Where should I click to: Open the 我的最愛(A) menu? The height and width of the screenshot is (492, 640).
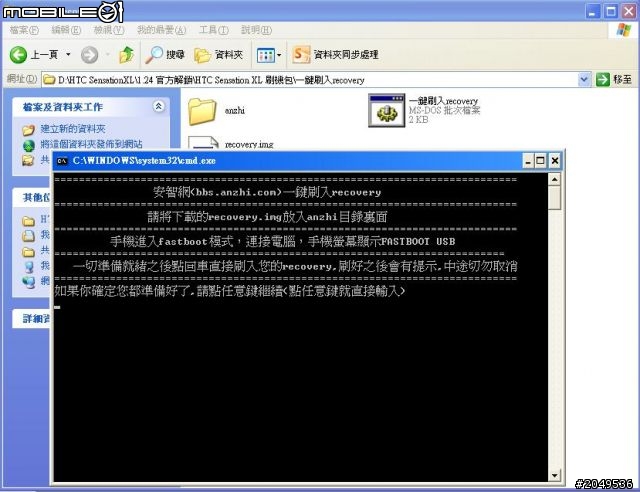coord(162,30)
